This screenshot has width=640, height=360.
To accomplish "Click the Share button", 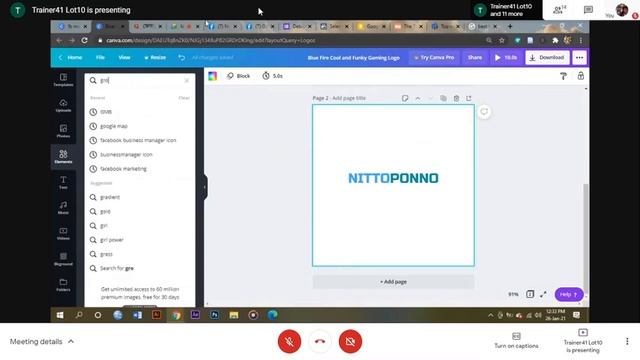I will [x=475, y=58].
